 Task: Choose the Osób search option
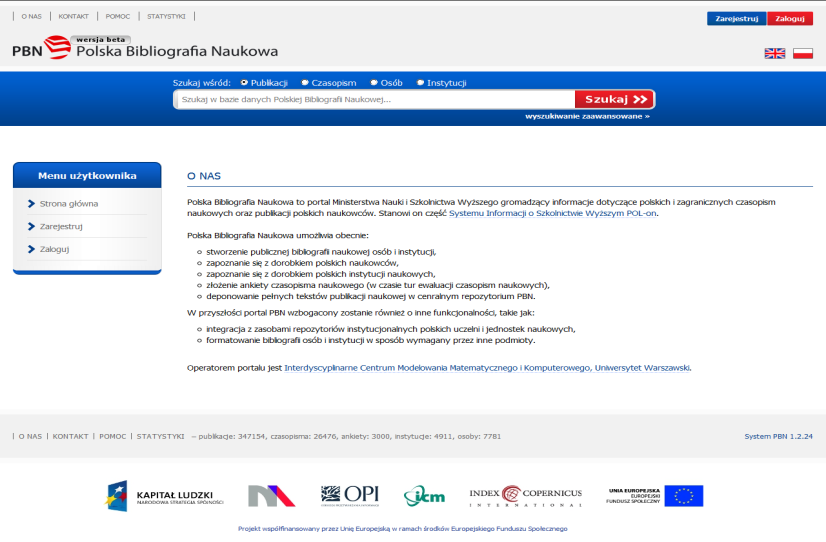tap(374, 83)
